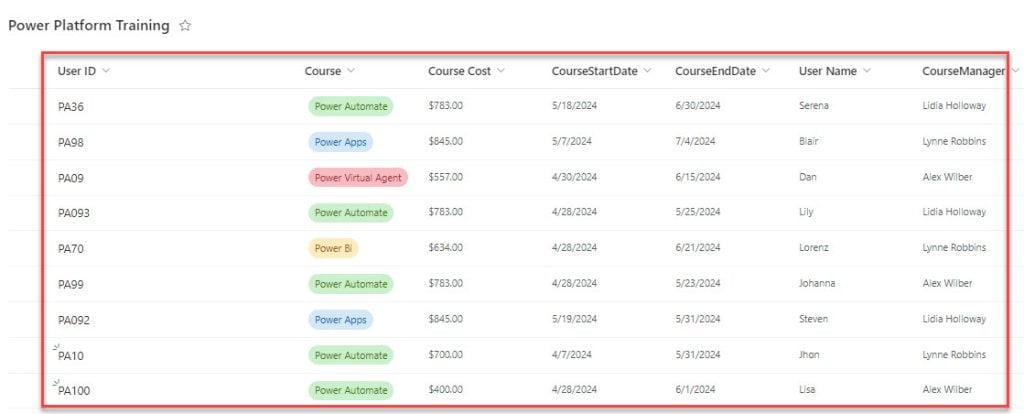Select the $400.00 cost cell
1024x414 pixels.
tap(445, 389)
